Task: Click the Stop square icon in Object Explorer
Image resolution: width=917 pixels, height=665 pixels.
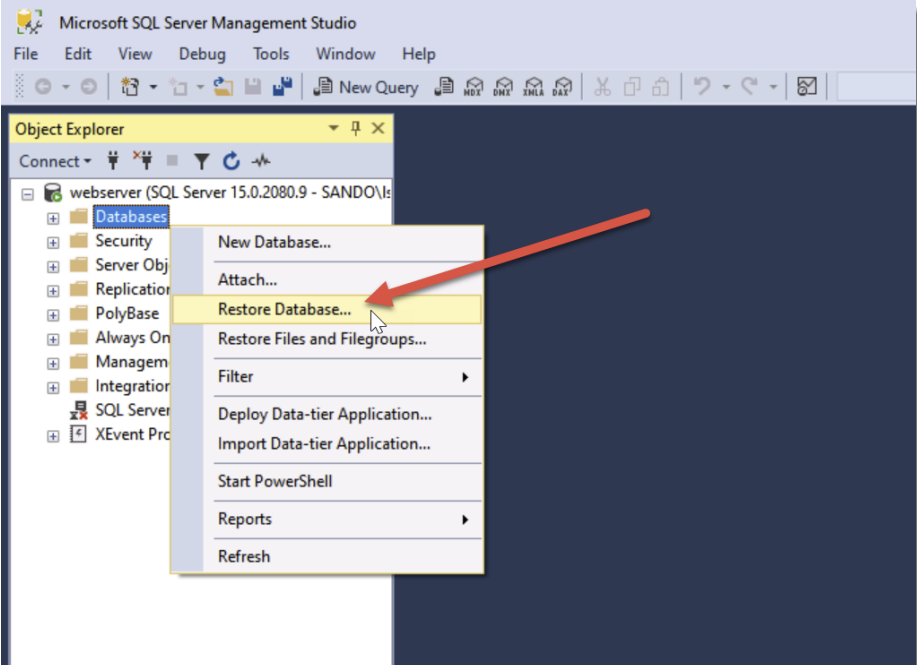Action: pos(172,160)
